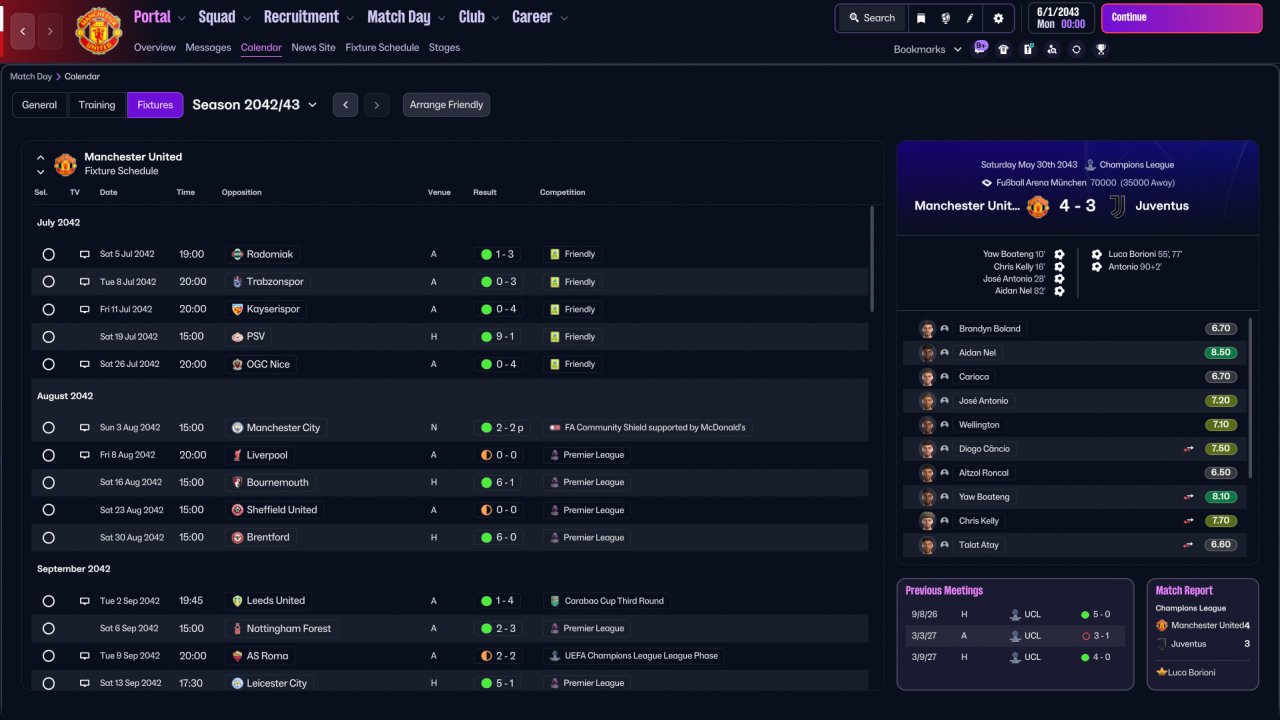1280x720 pixels.
Task: Switch to the General calendar tab
Action: (39, 105)
